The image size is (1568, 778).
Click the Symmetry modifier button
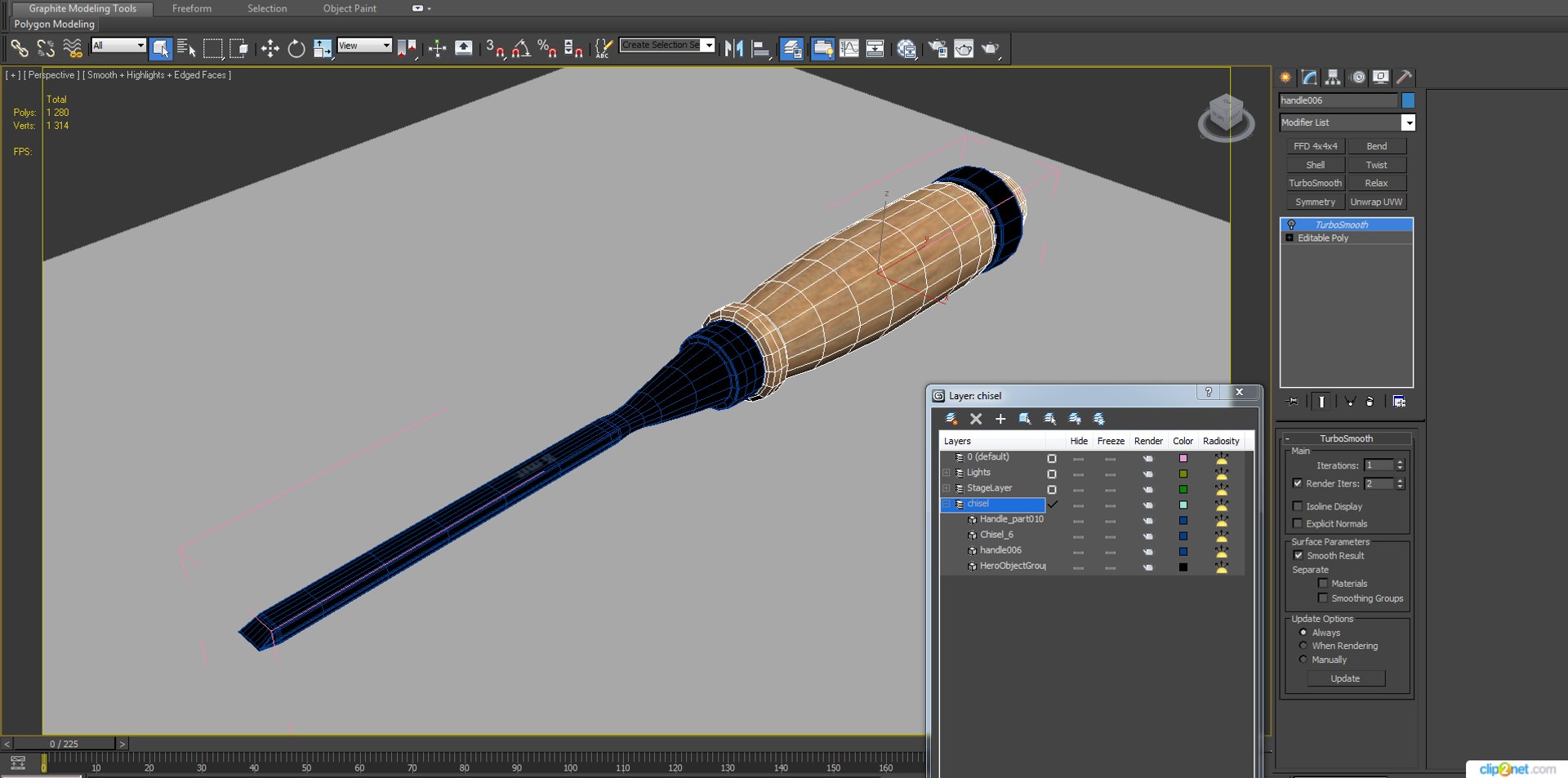click(1315, 202)
